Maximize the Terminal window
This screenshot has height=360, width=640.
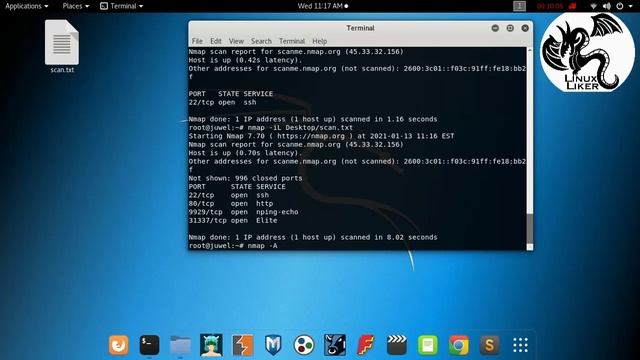(510, 28)
